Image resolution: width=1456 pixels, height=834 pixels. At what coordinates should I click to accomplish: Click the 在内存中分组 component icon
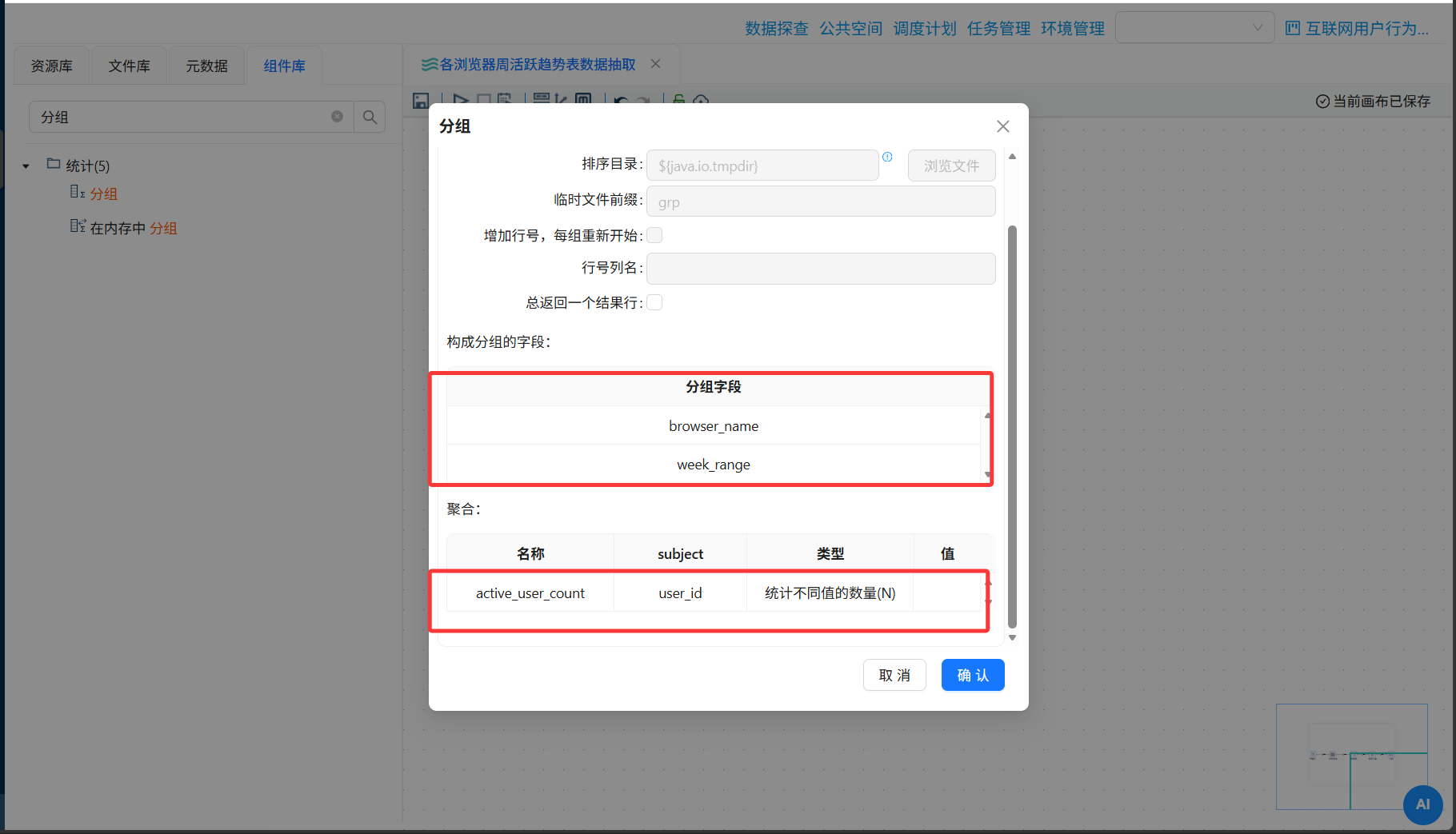[x=78, y=226]
